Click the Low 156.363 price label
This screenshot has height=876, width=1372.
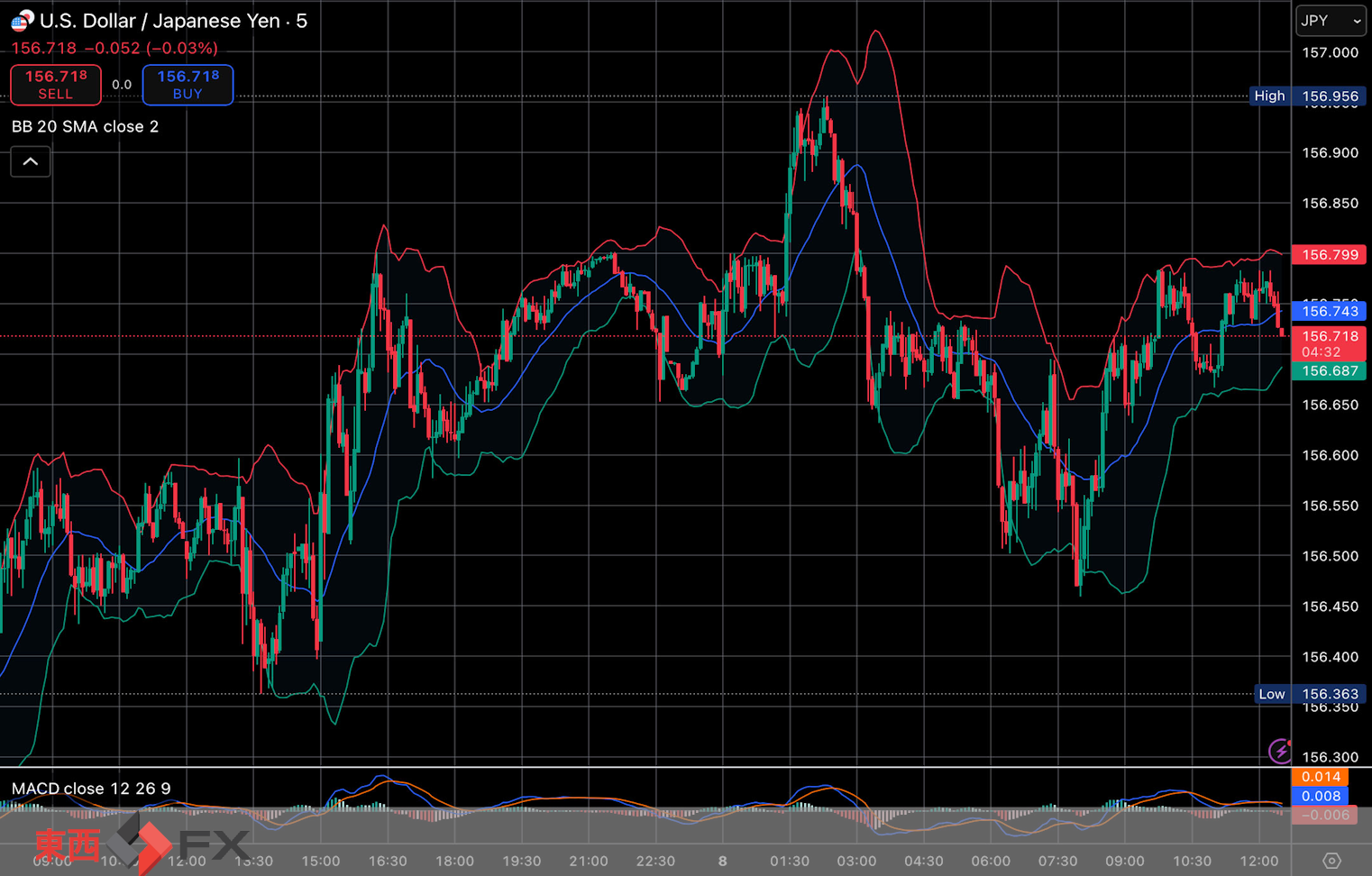click(1307, 694)
